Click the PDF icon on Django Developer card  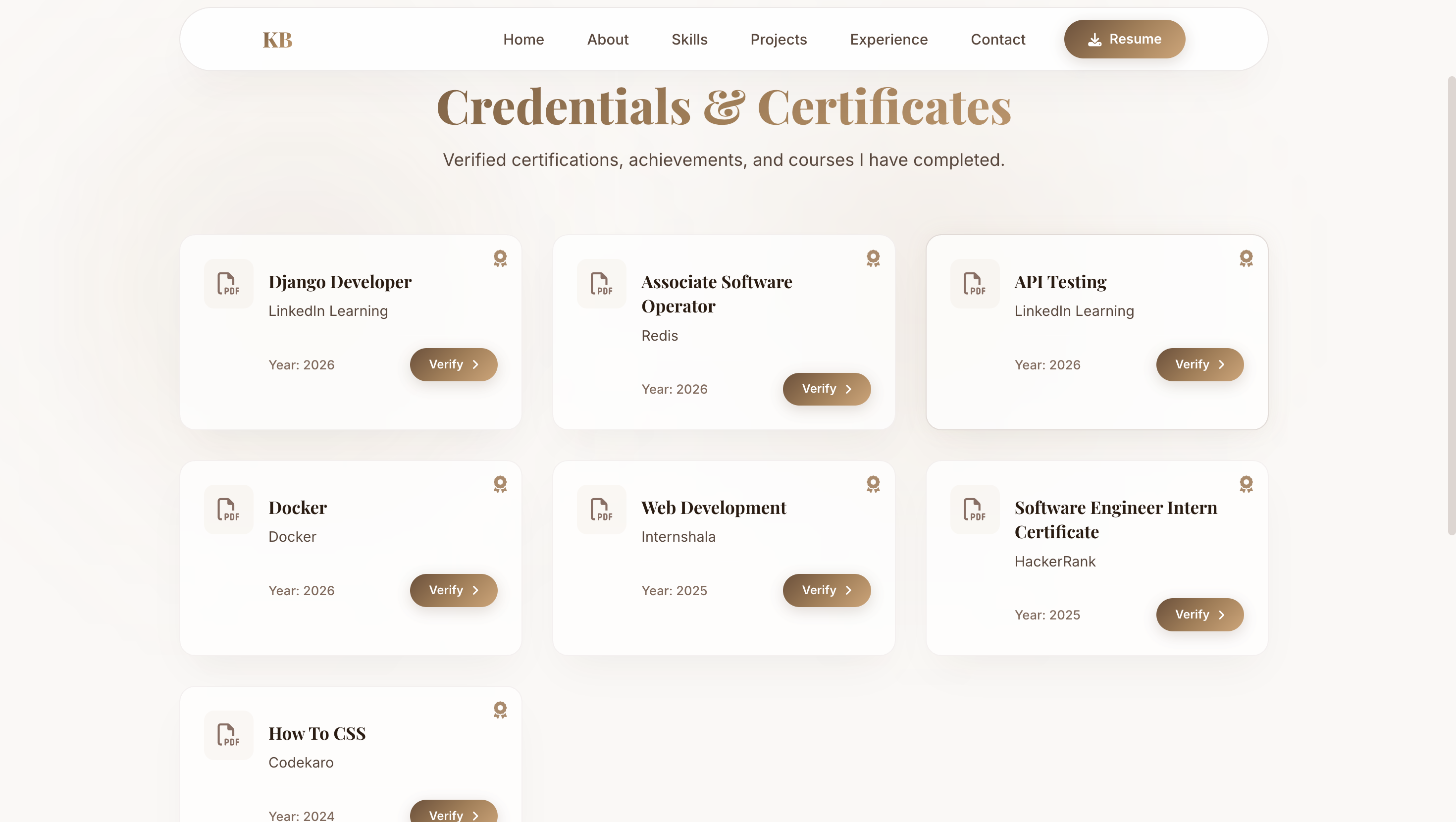[228, 284]
